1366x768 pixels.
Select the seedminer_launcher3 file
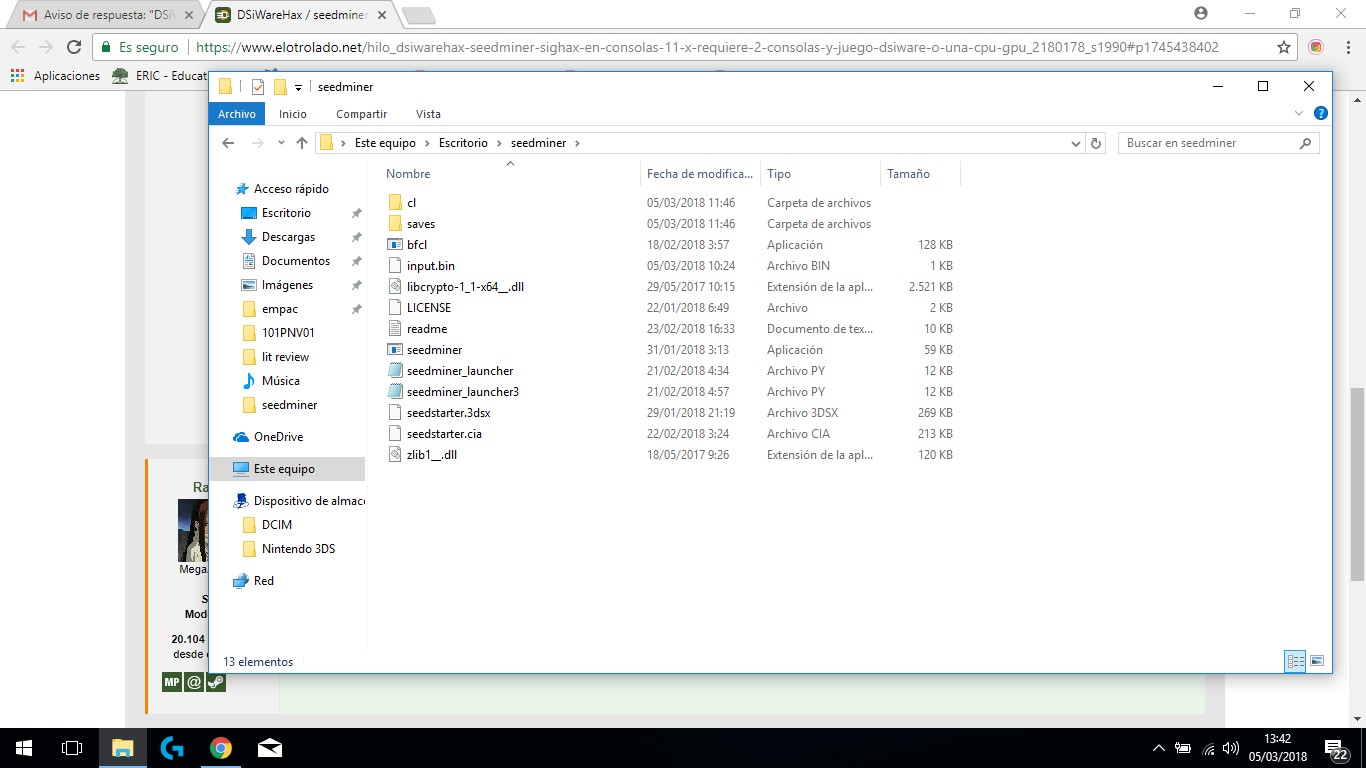pos(462,392)
